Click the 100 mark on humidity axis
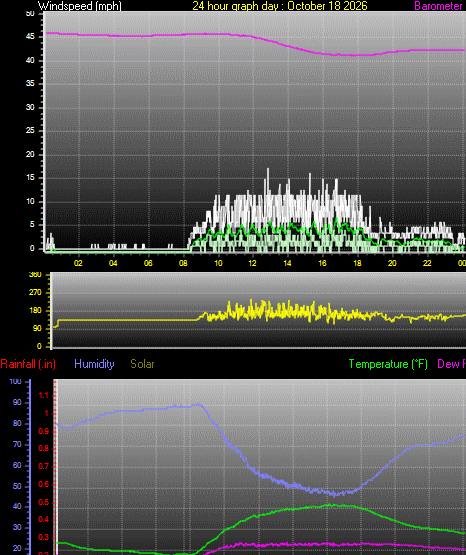 point(15,382)
